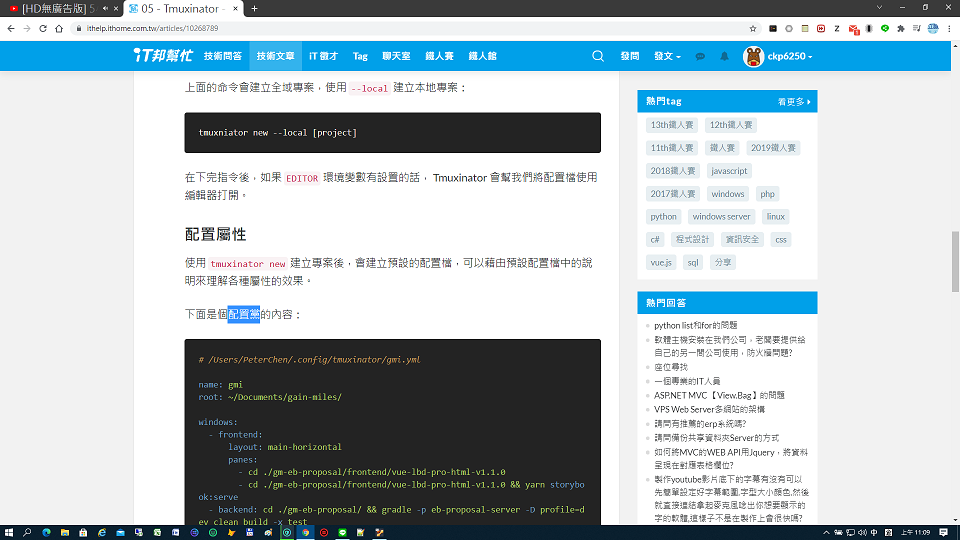Open the chat bubble messages icon
This screenshot has width=960, height=540.
pos(700,56)
